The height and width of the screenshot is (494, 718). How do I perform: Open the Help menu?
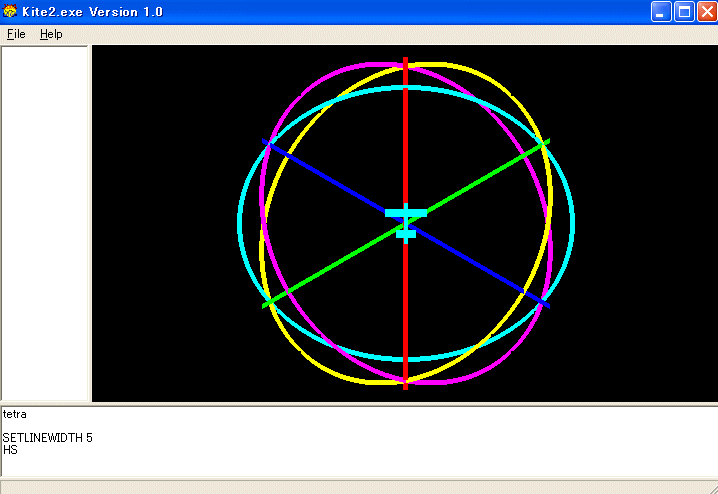click(x=51, y=34)
